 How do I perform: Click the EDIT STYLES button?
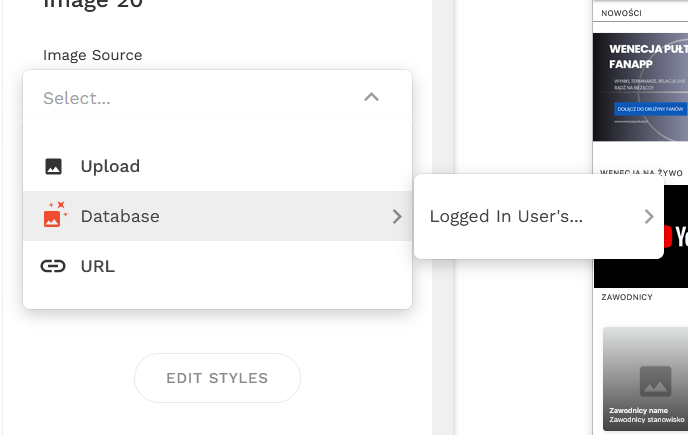pyautogui.click(x=218, y=378)
